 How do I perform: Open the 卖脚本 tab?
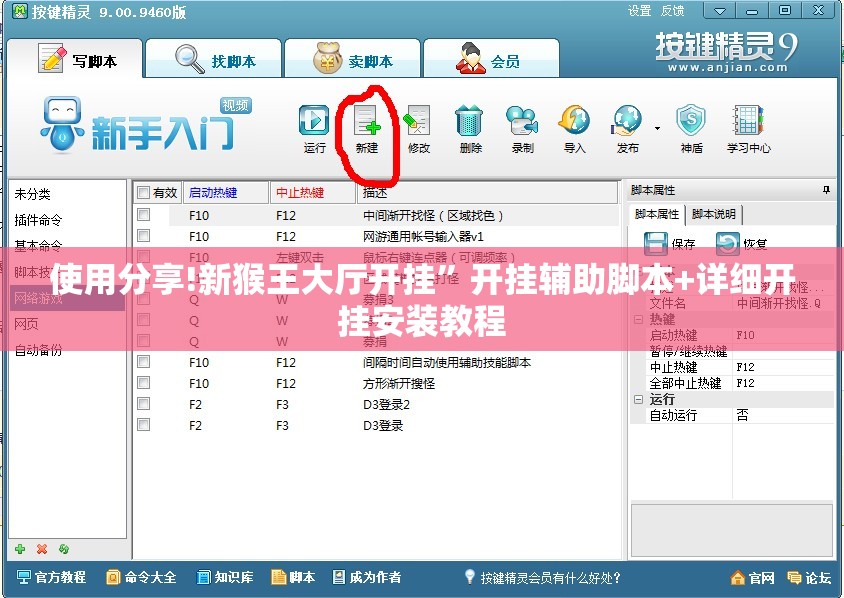tap(353, 59)
